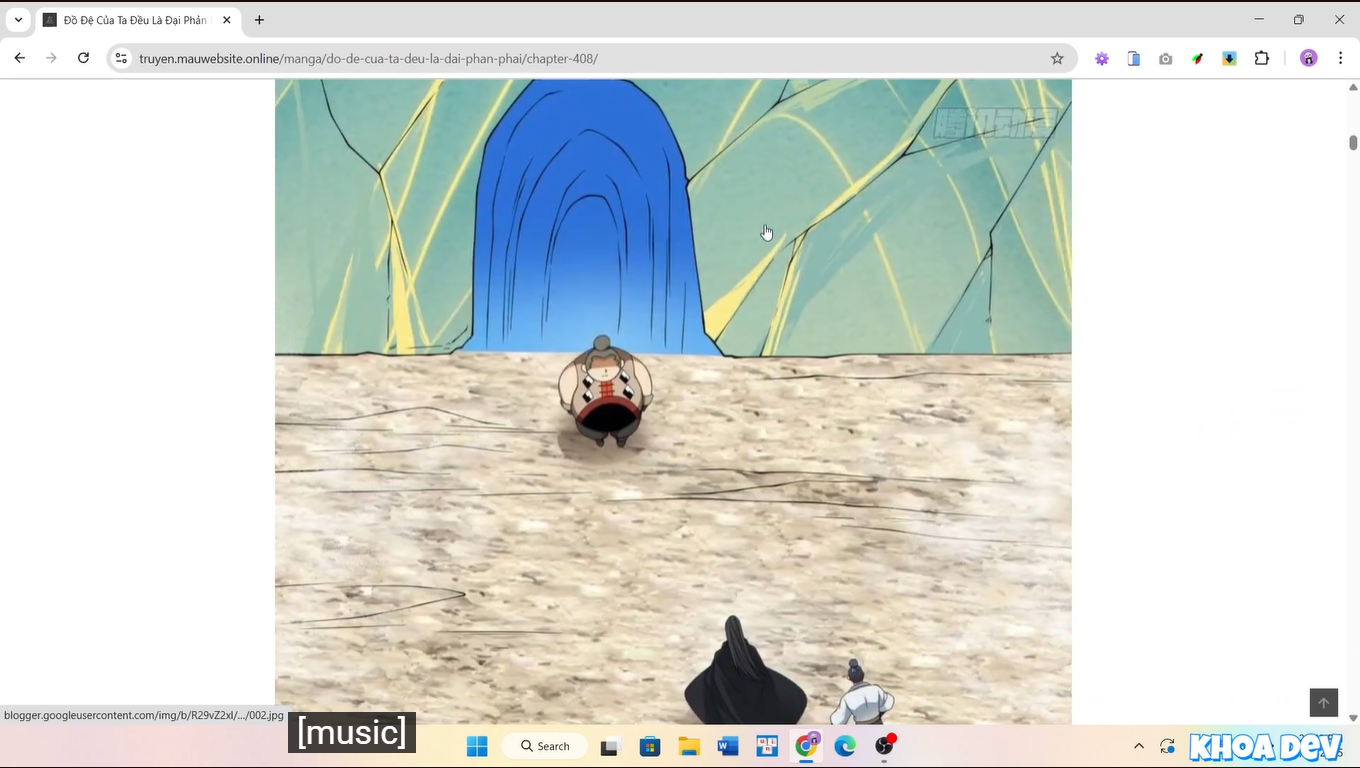The width and height of the screenshot is (1360, 768).
Task: Open Microsoft Word from the taskbar
Action: 728,746
